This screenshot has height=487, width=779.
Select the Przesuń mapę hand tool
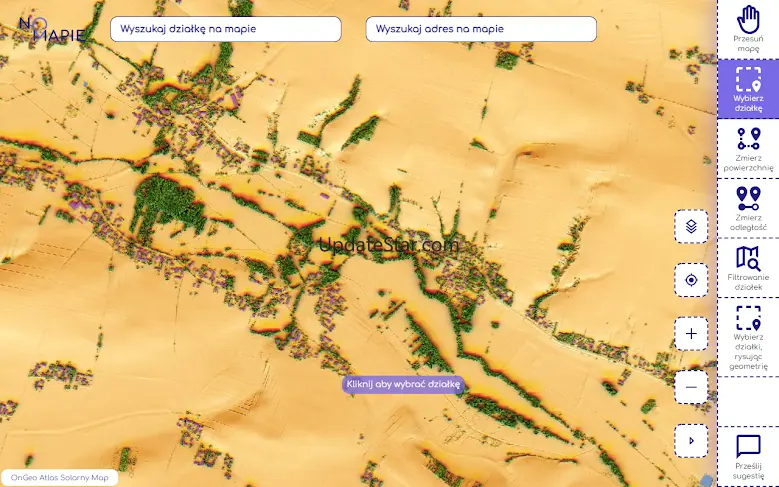click(x=748, y=29)
